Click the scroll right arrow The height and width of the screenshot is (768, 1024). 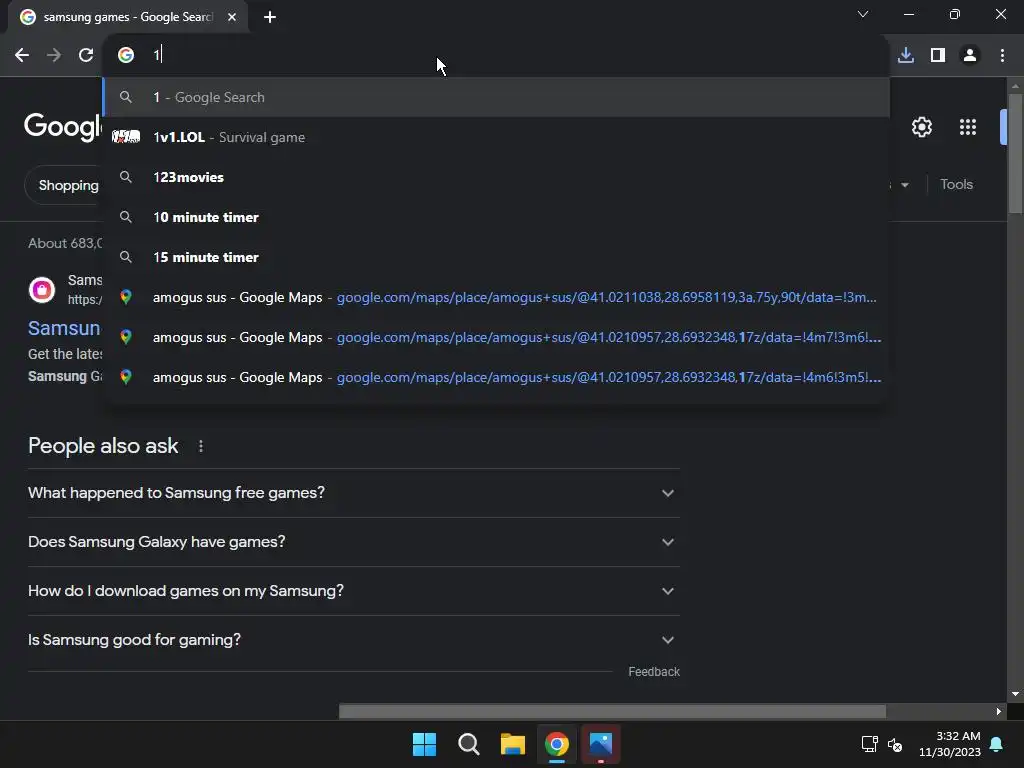tap(999, 711)
